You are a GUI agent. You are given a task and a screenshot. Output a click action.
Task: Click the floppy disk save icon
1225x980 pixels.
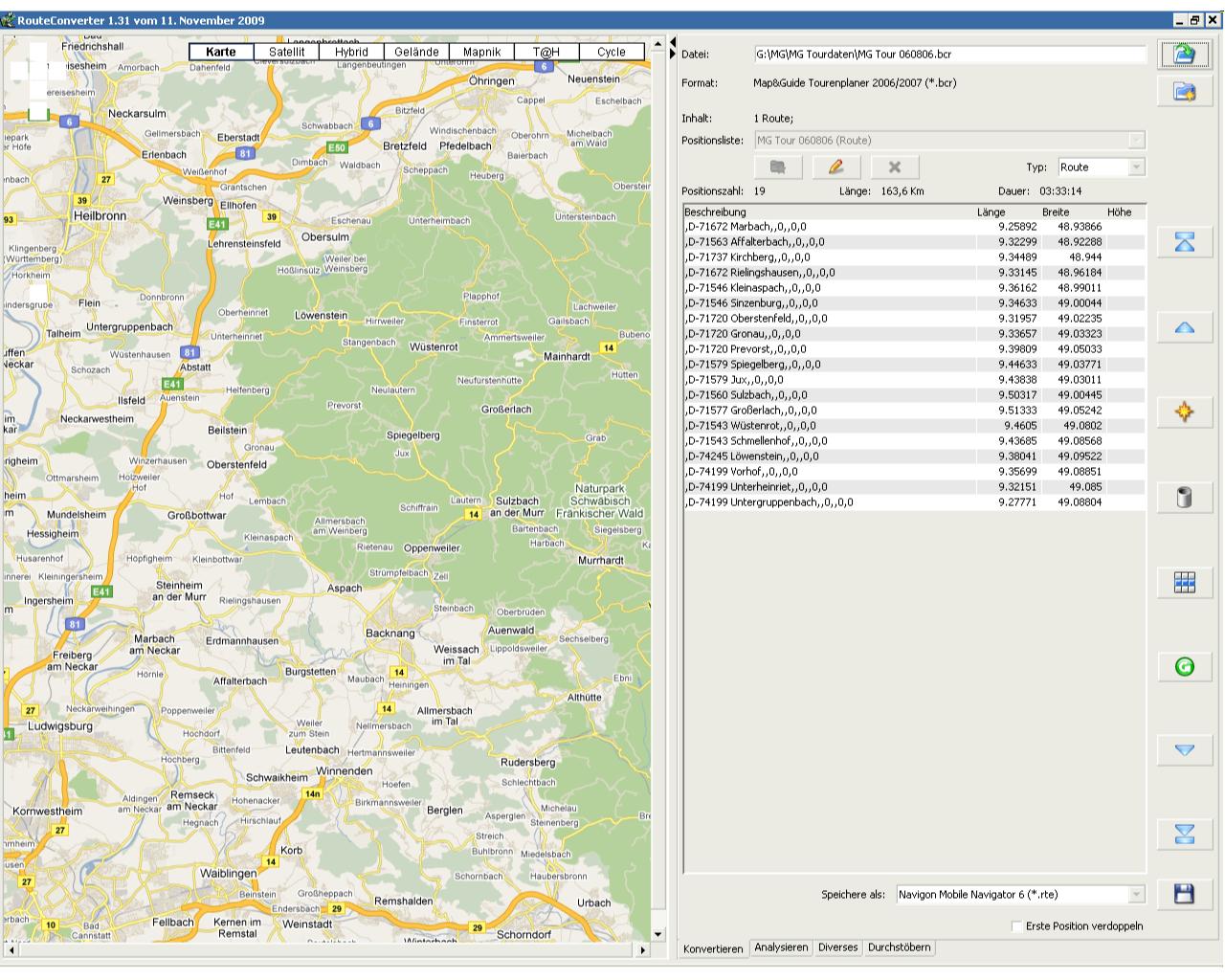[x=1184, y=894]
